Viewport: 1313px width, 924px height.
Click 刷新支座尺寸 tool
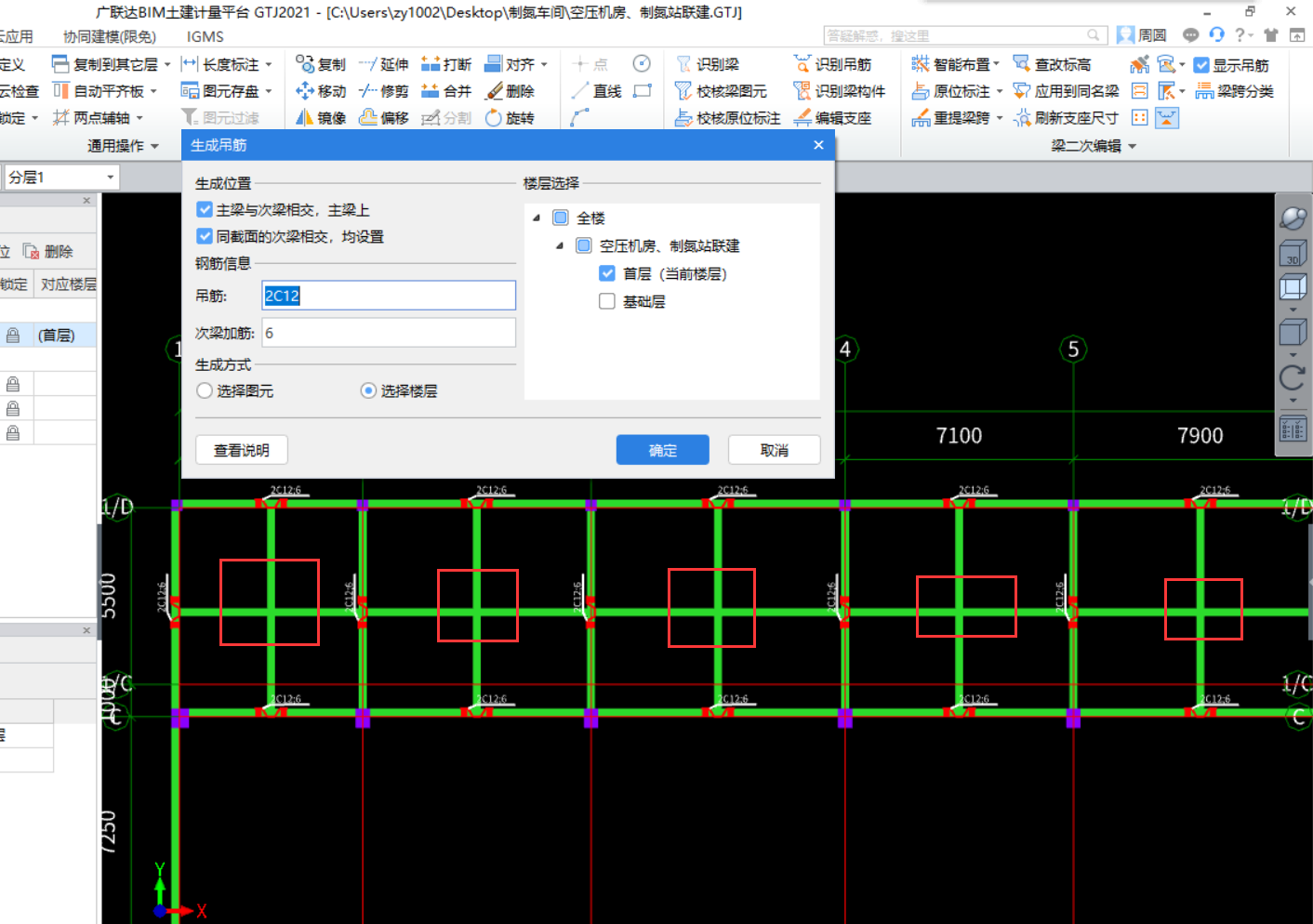[x=1066, y=118]
